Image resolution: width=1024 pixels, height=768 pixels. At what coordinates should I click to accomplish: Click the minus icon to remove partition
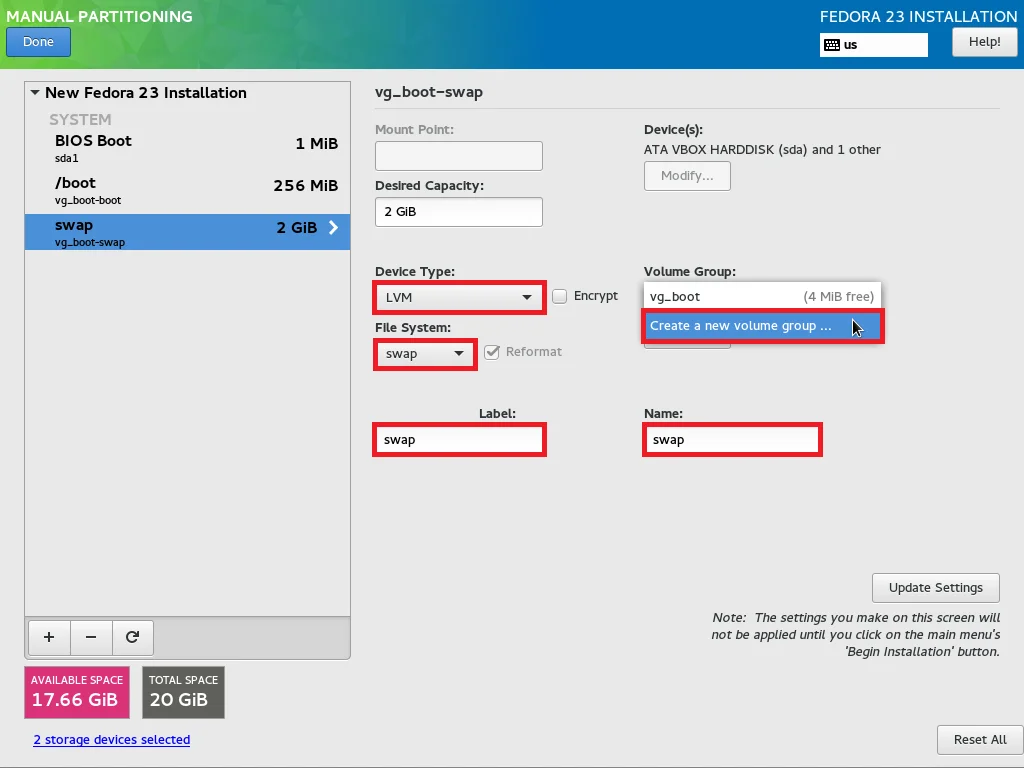pyautogui.click(x=91, y=637)
